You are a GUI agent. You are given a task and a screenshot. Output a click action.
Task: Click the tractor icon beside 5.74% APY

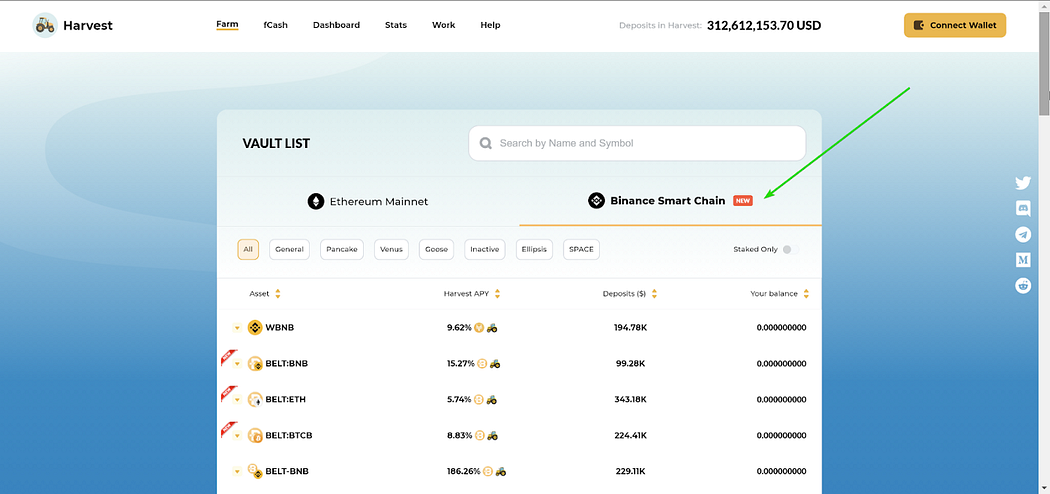[x=491, y=400]
